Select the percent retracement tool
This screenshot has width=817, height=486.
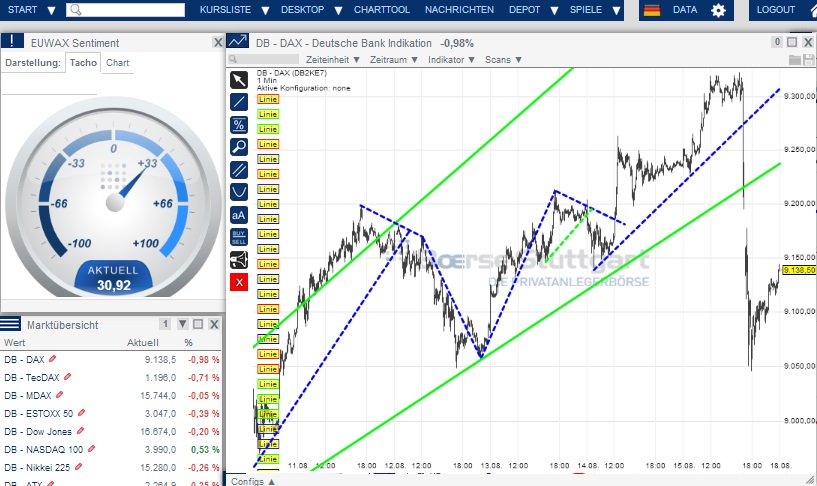[239, 125]
